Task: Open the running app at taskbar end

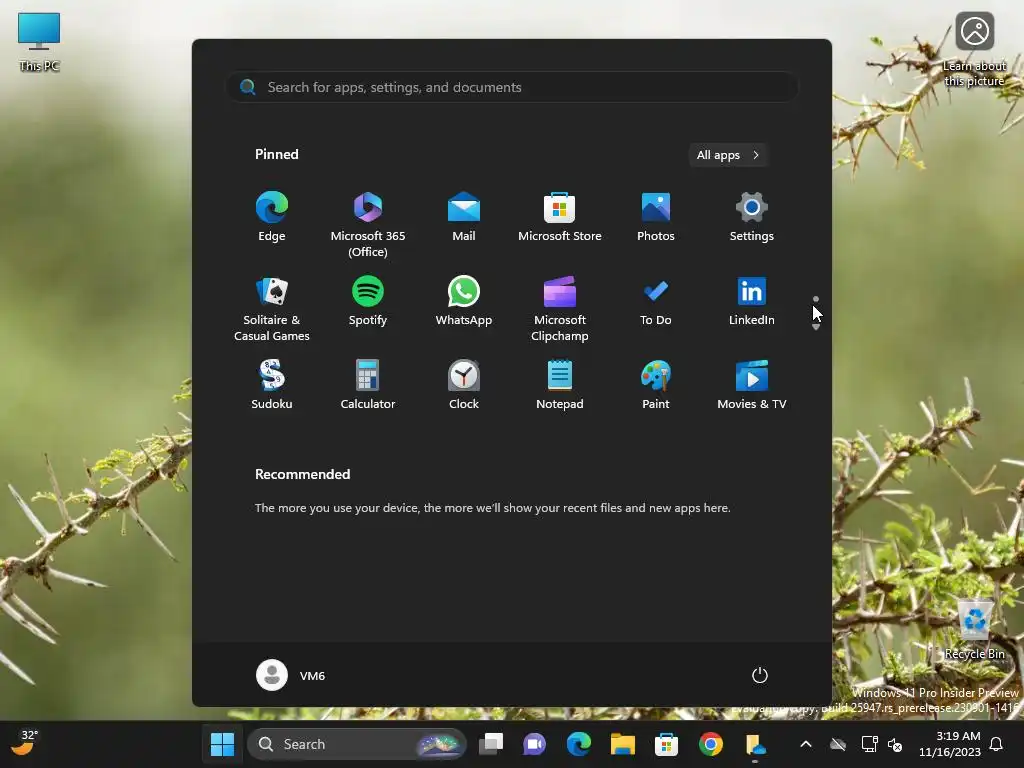Action: coord(755,744)
